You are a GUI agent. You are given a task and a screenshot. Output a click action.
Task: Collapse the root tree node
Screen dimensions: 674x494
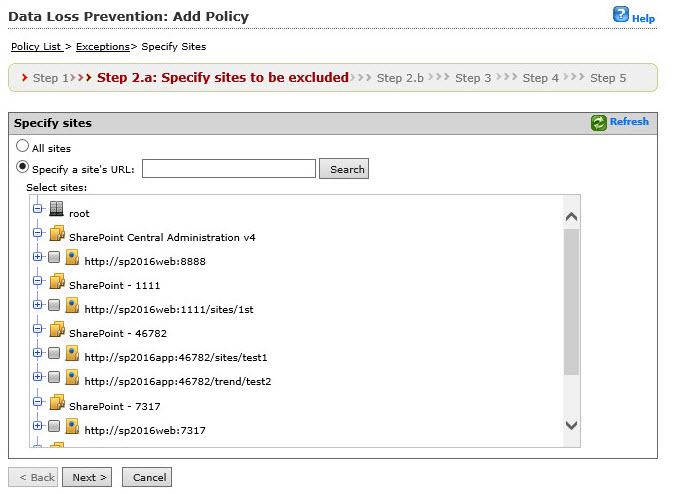[x=38, y=210]
